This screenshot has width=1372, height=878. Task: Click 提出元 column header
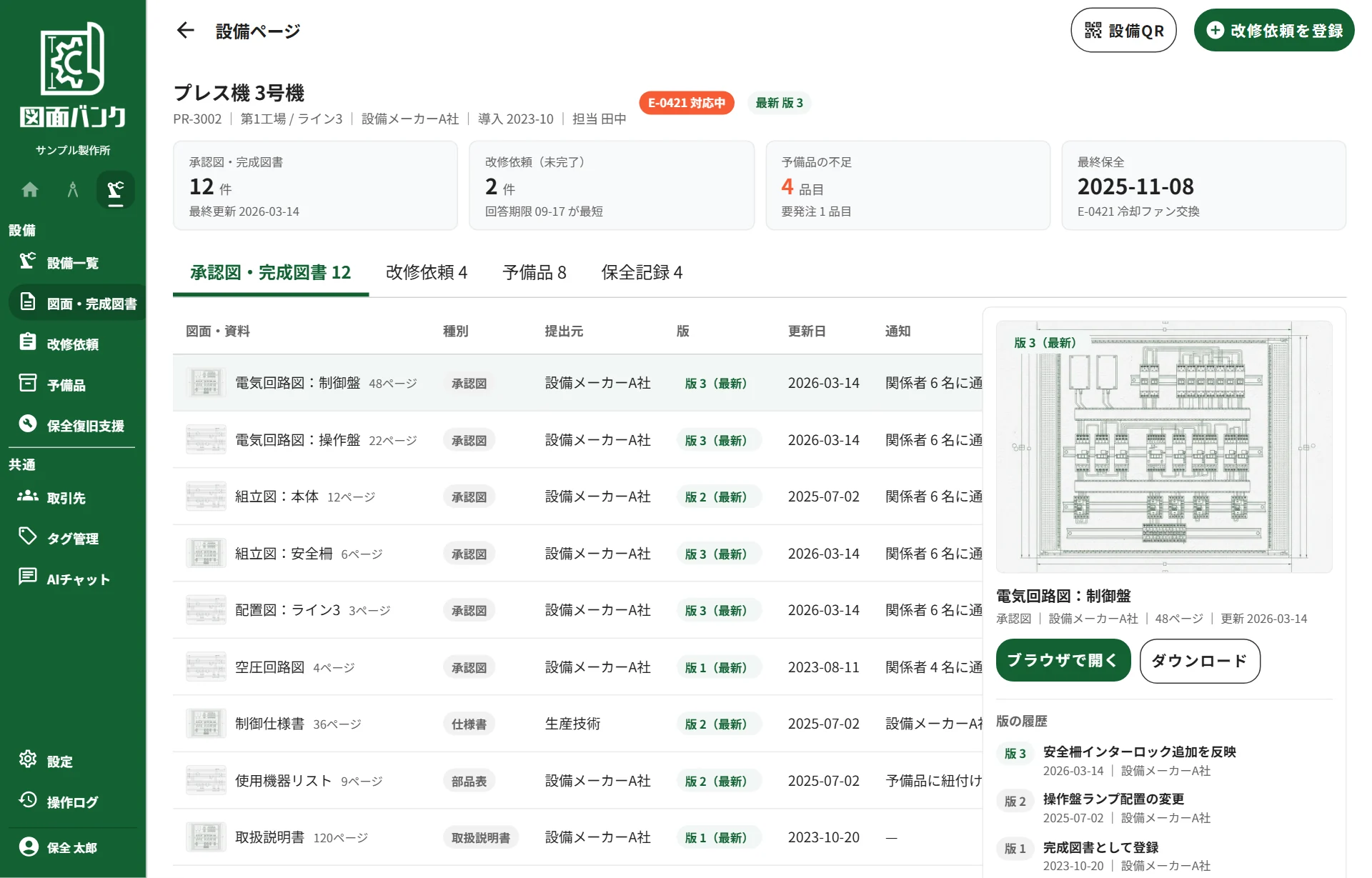564,331
